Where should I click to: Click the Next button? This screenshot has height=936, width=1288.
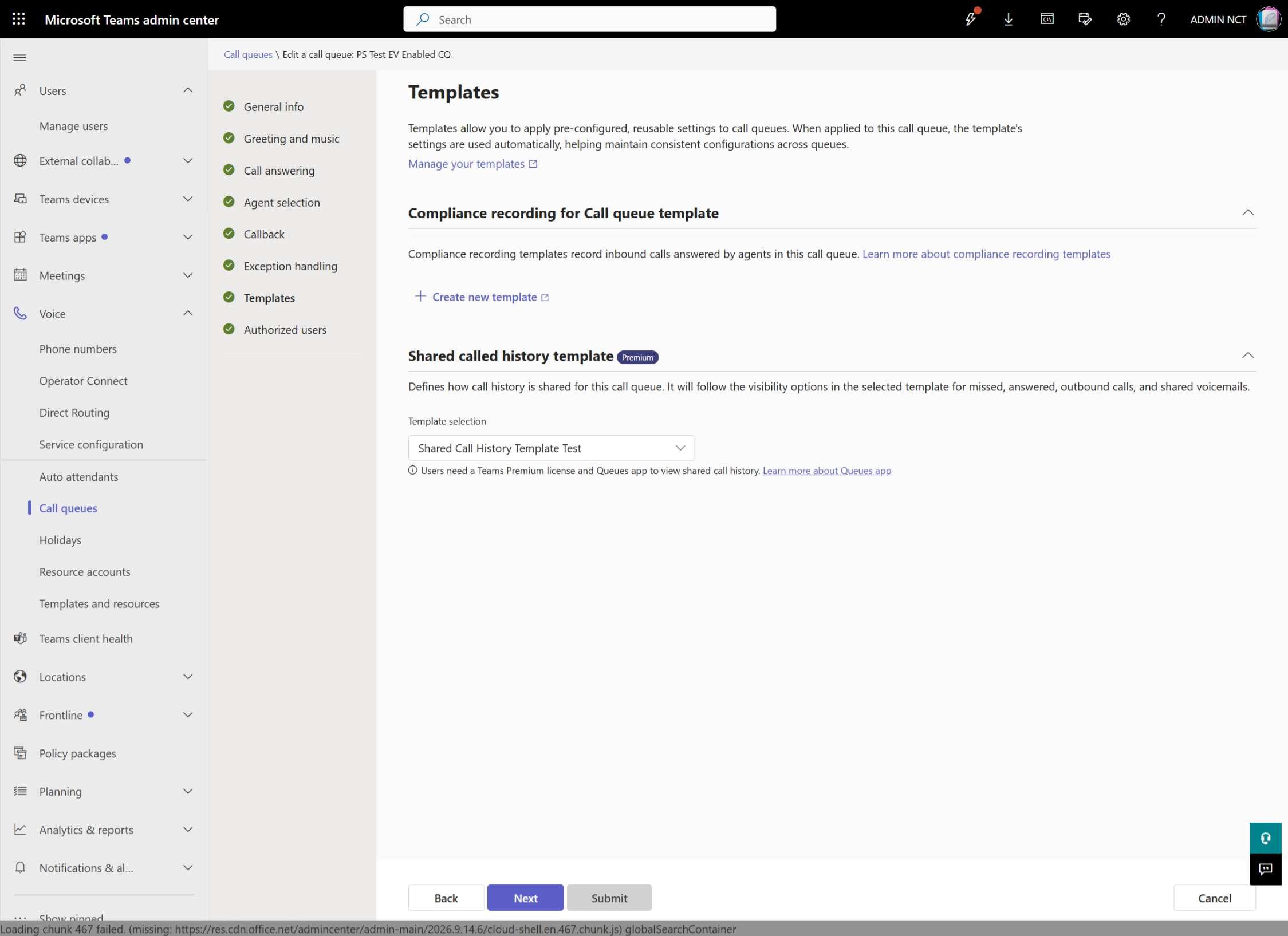click(x=525, y=898)
